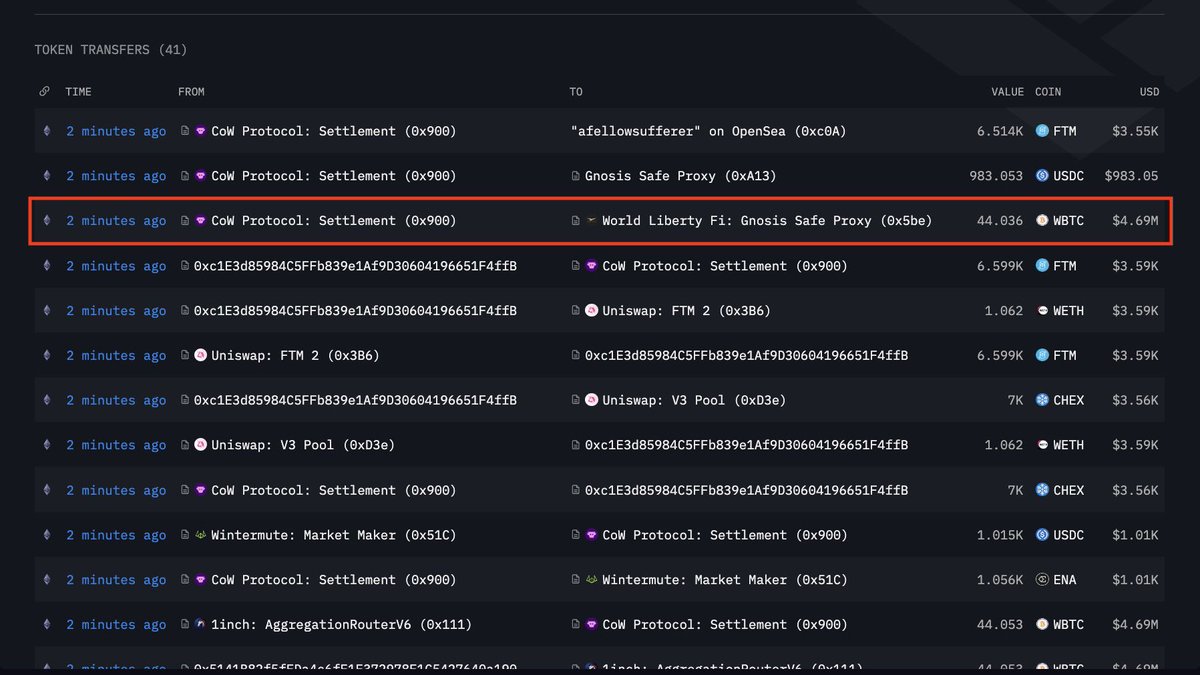Click the Ethereum chain icon in the afellowsufferer row
Viewport: 1200px width, 675px height.
coord(45,131)
